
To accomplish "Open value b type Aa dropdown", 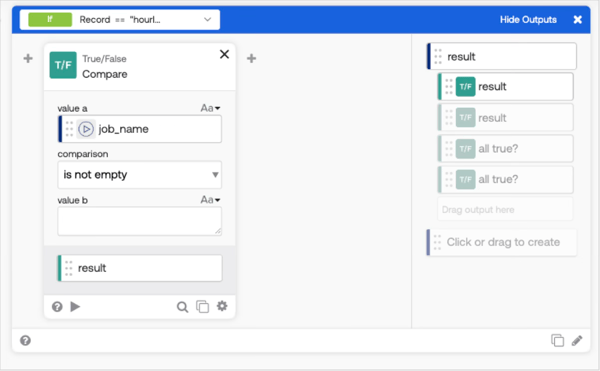I will click(210, 200).
